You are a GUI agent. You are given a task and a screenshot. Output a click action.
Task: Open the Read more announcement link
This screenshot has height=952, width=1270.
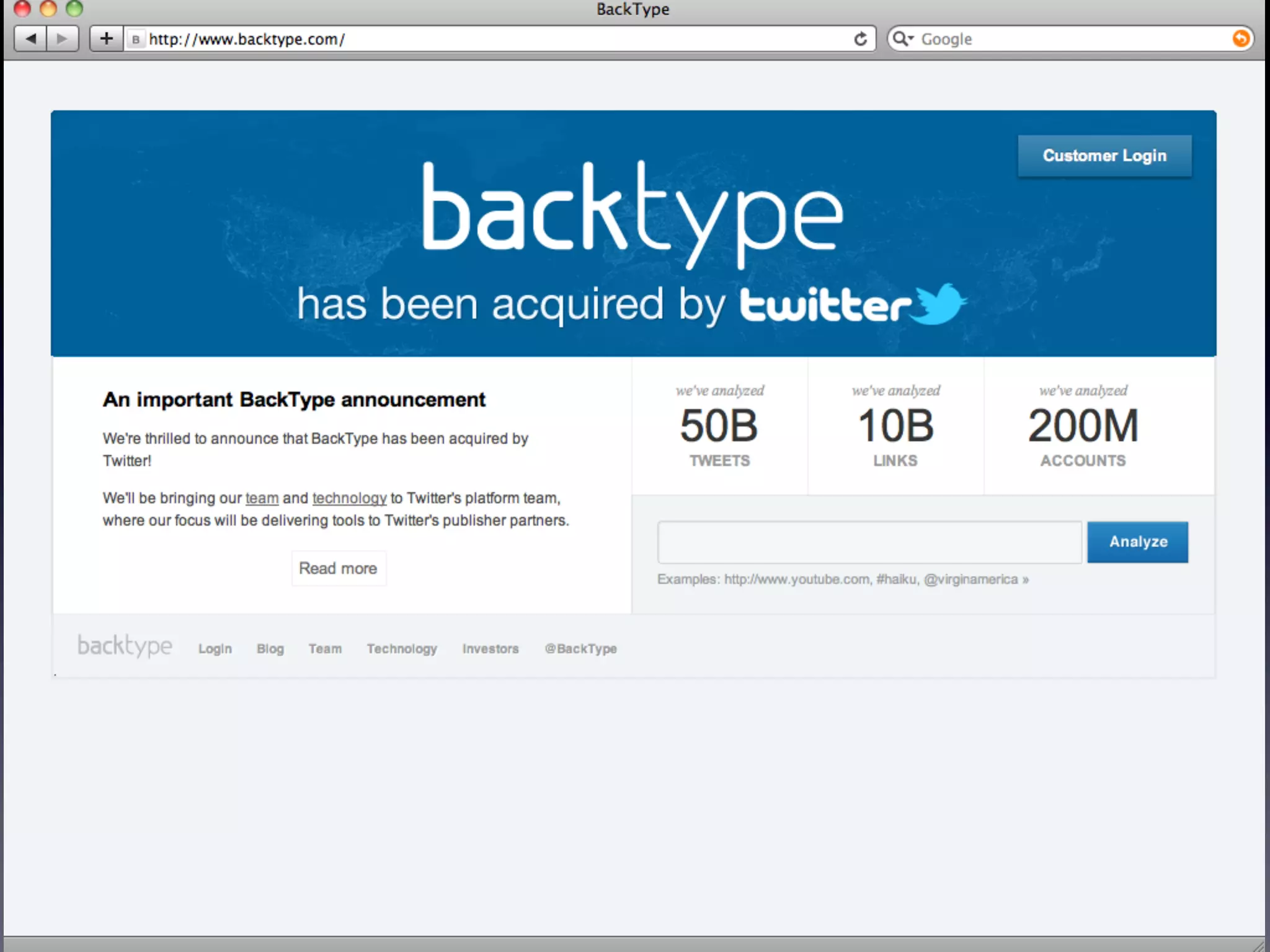(338, 568)
